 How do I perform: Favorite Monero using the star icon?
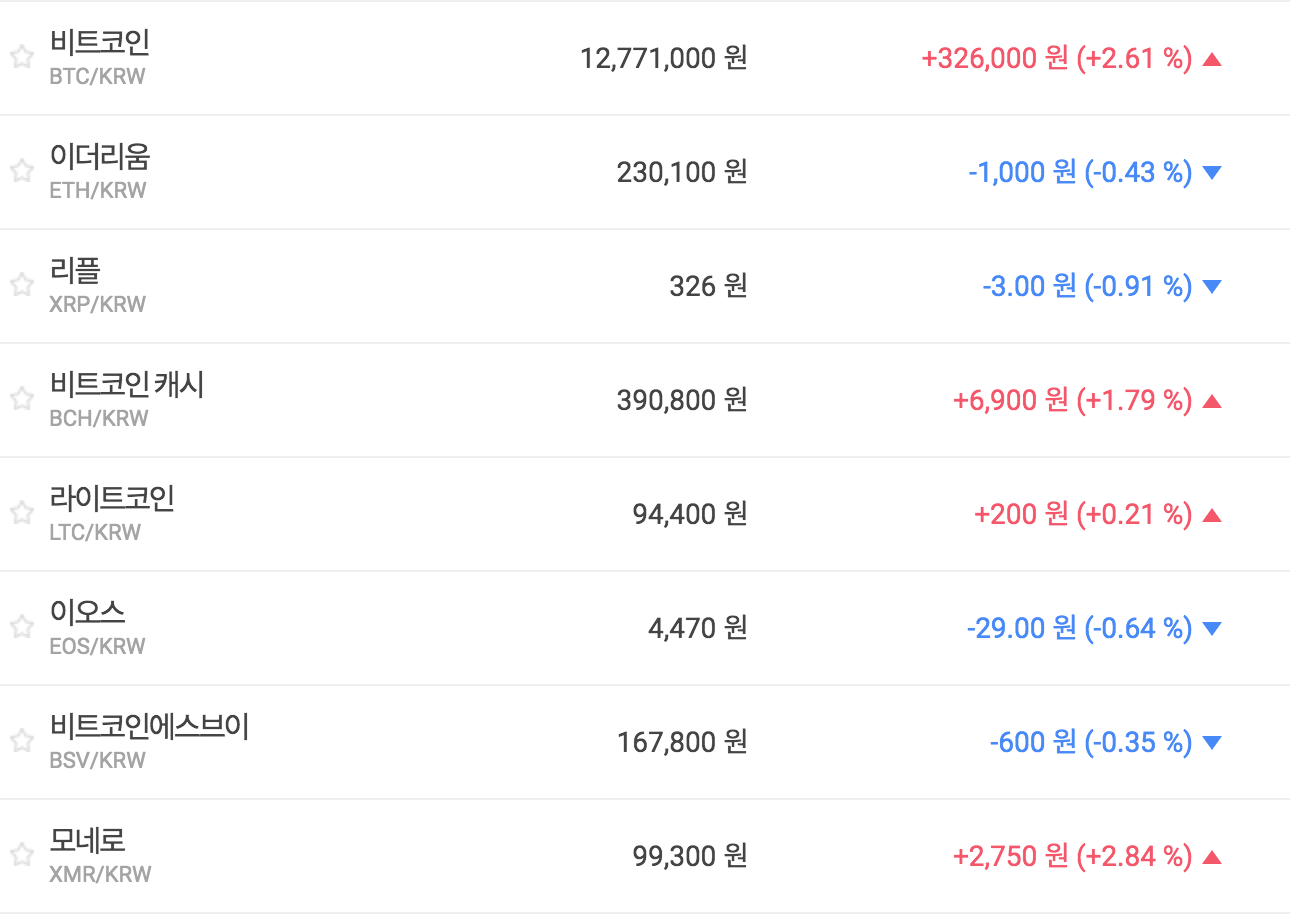[22, 856]
